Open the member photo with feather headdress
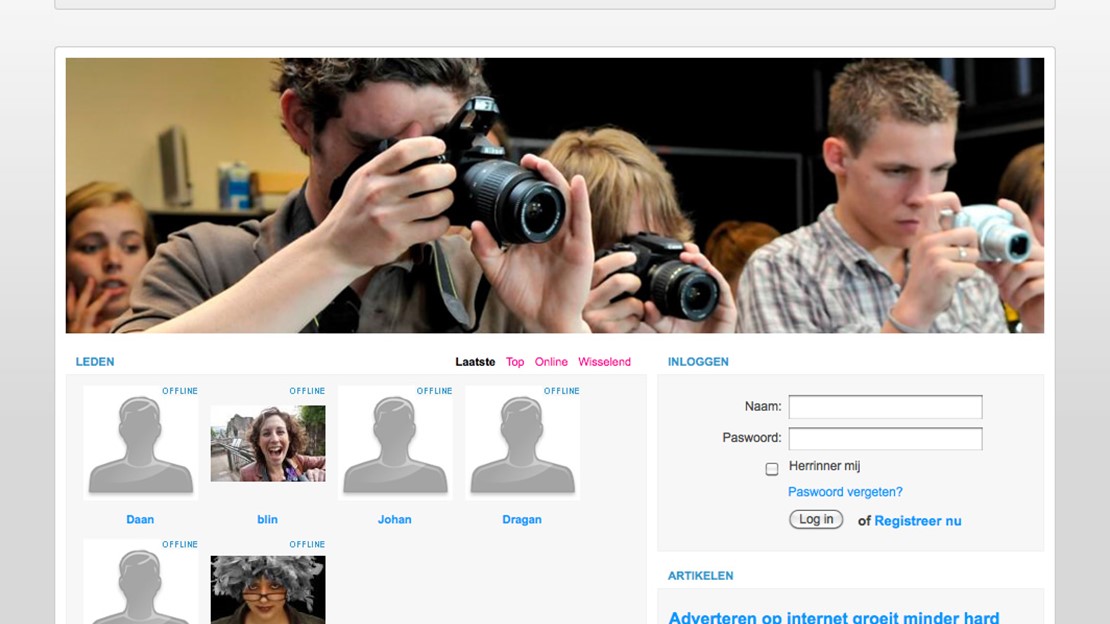Image resolution: width=1110 pixels, height=624 pixels. click(x=267, y=589)
